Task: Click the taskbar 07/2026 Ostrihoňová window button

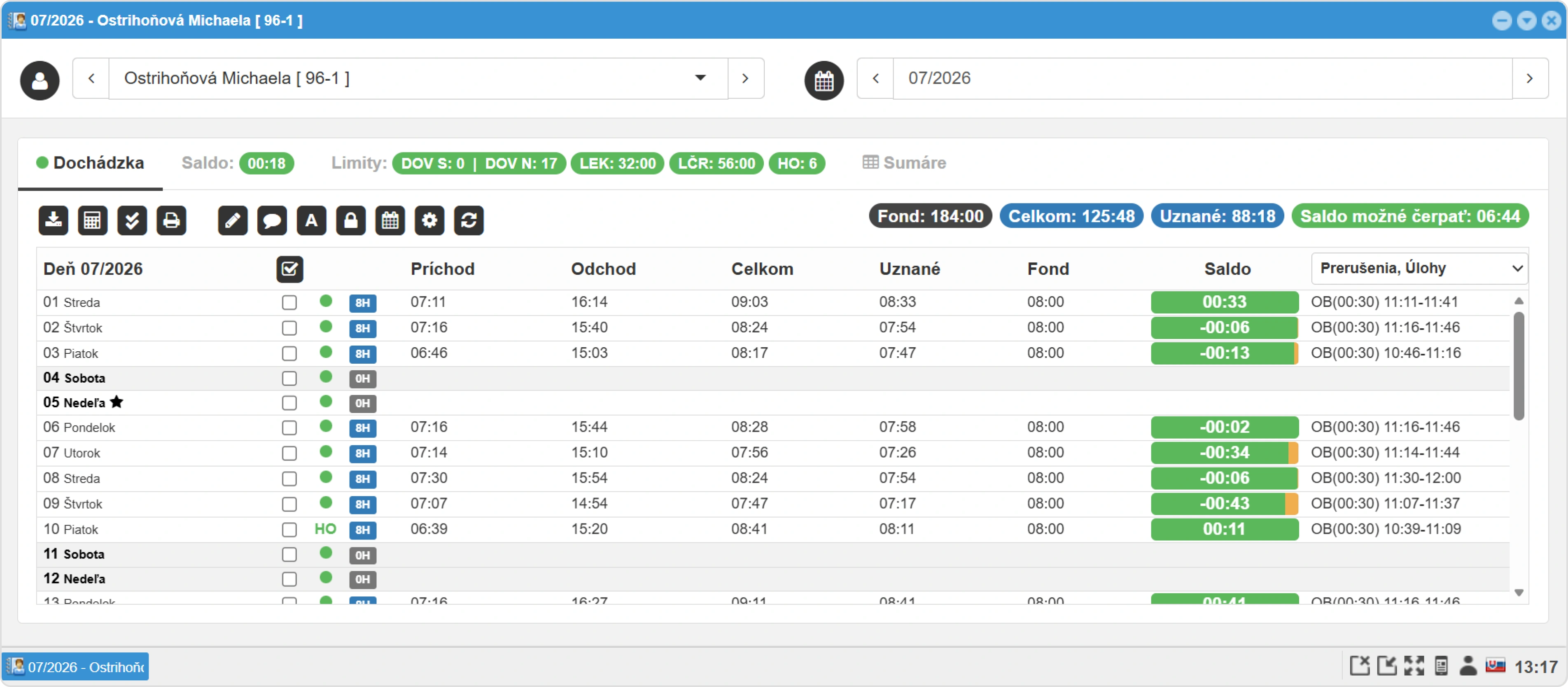Action: [x=75, y=667]
